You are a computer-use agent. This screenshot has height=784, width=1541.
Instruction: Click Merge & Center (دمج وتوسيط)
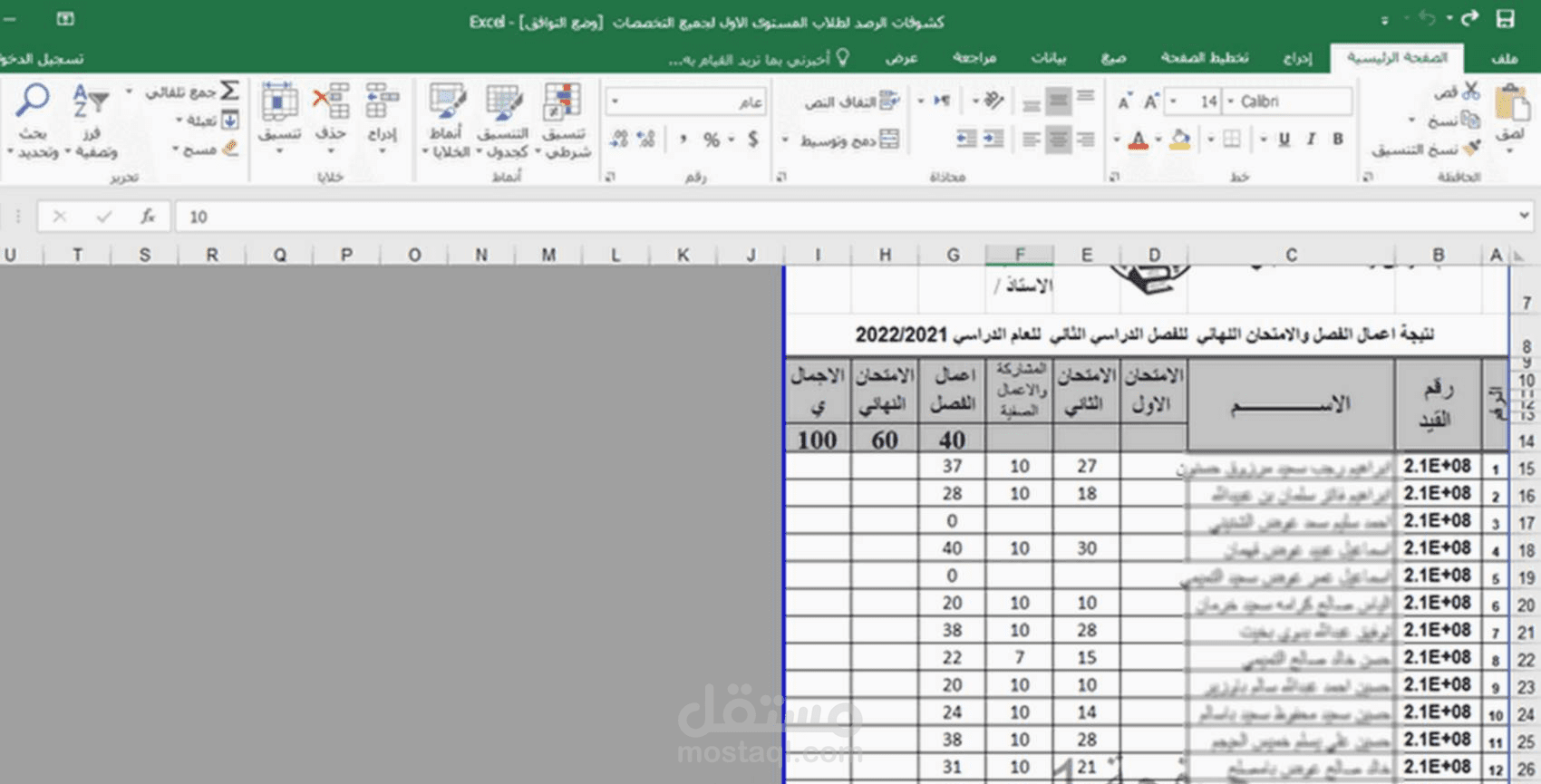(x=850, y=140)
